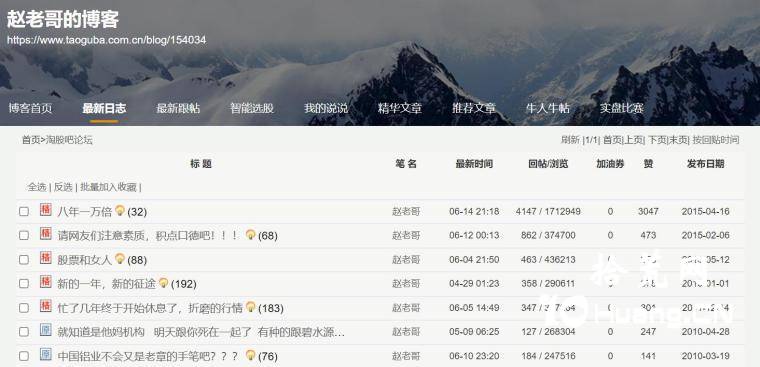Open the 智能选股 tab
Screen dimensions: 760x367
coord(252,108)
